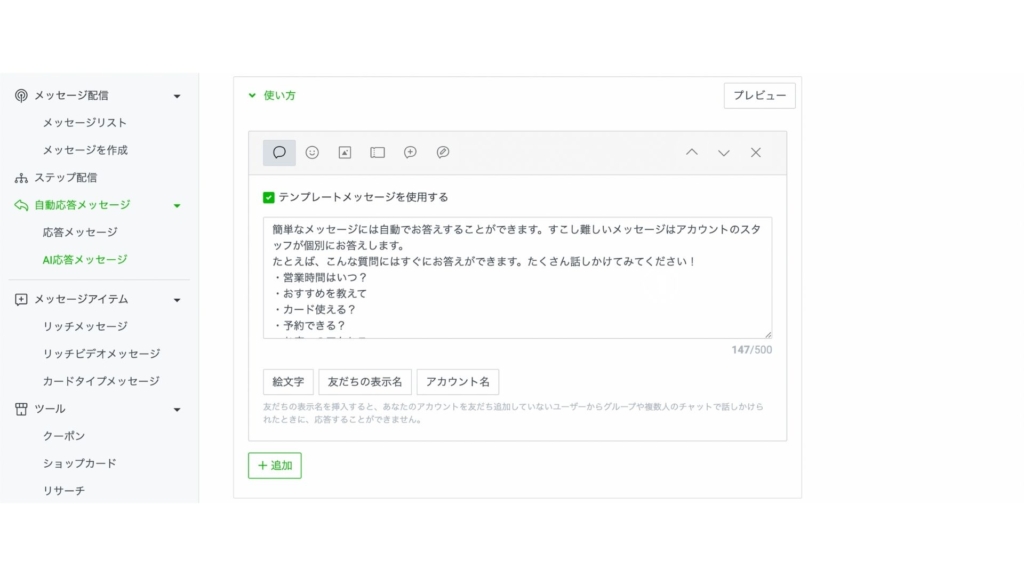This screenshot has height=576, width=1024.
Task: Select the image message icon
Action: 345,153
